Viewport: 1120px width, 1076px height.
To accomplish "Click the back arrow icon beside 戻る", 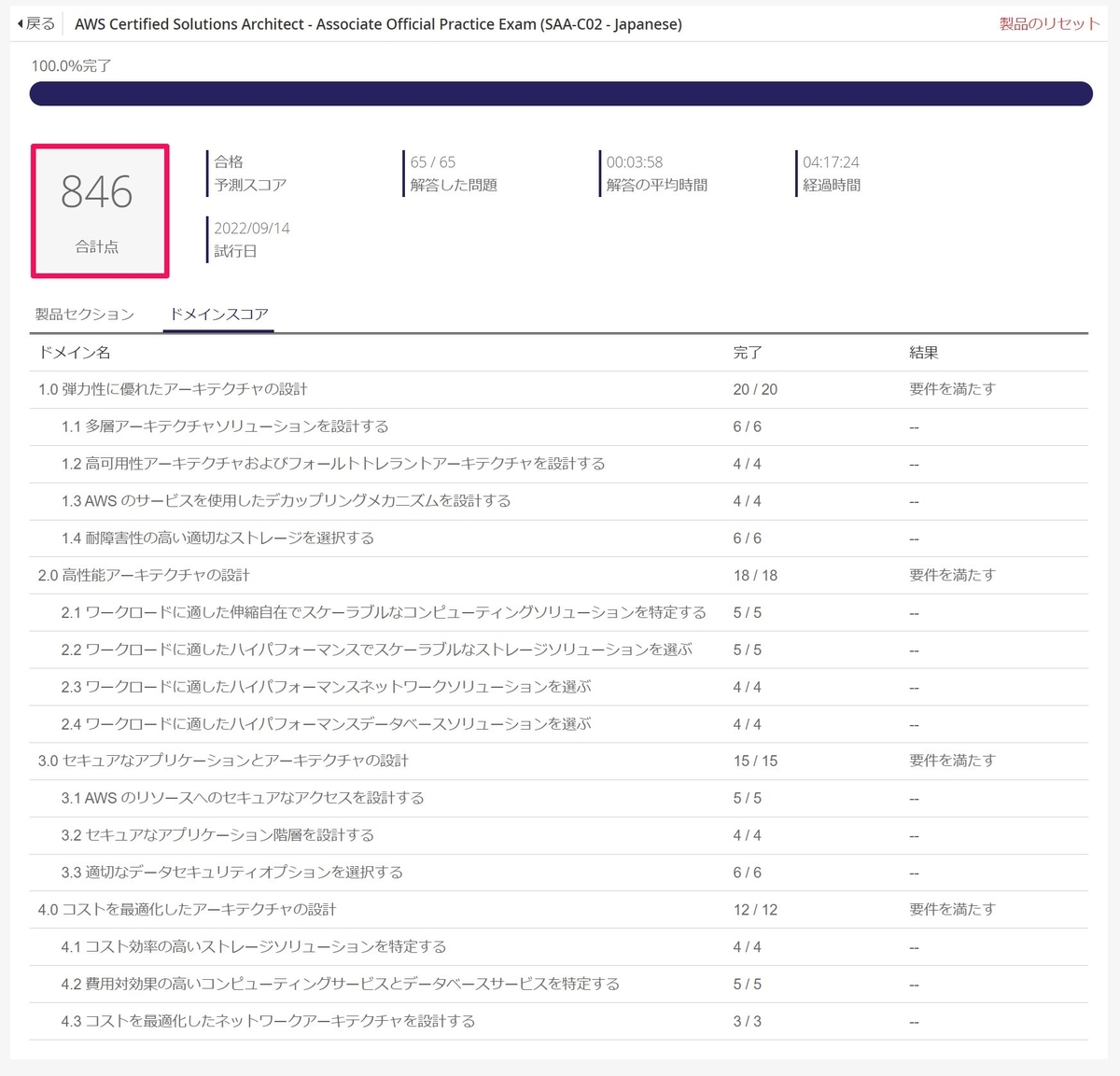I will click(x=21, y=23).
